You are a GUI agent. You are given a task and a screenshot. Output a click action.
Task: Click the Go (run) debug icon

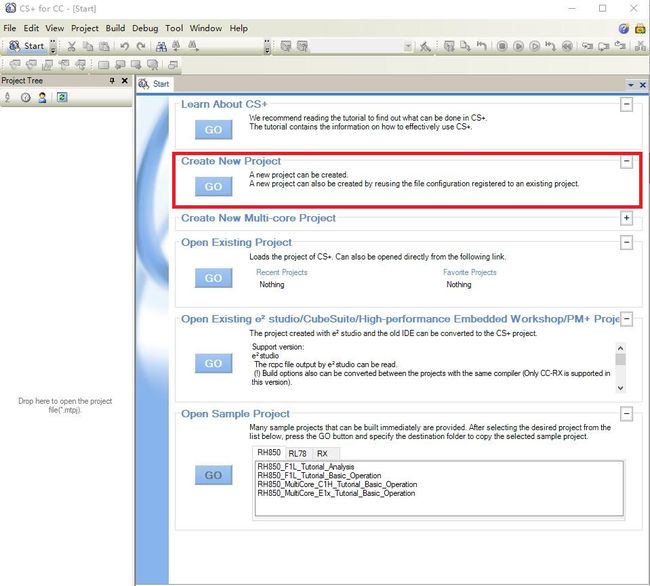point(518,46)
